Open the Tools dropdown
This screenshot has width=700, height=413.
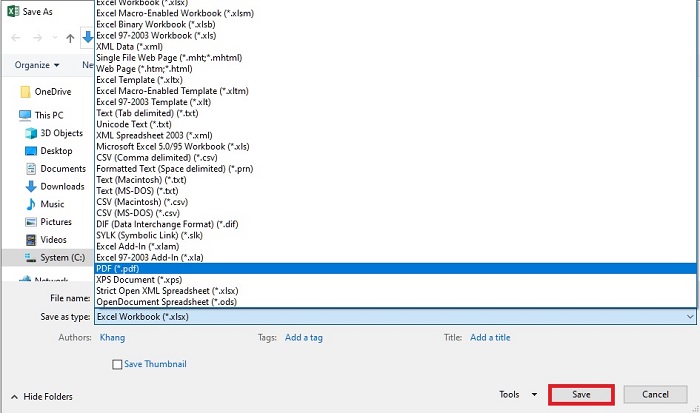(x=519, y=395)
